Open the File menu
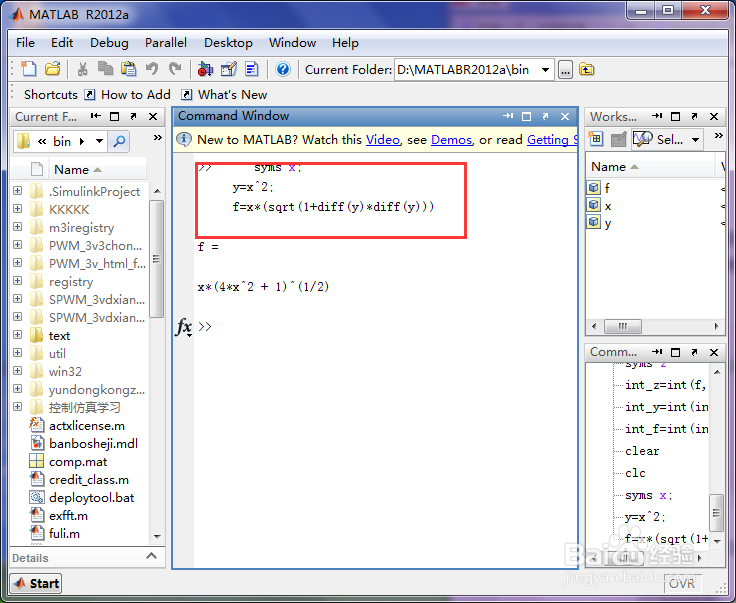This screenshot has height=603, width=736. pyautogui.click(x=25, y=43)
